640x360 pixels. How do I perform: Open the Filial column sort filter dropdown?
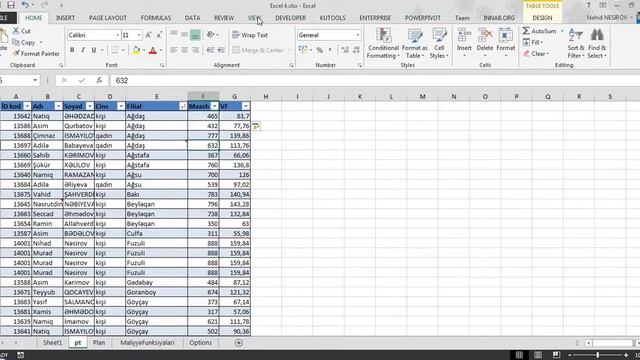click(x=183, y=106)
